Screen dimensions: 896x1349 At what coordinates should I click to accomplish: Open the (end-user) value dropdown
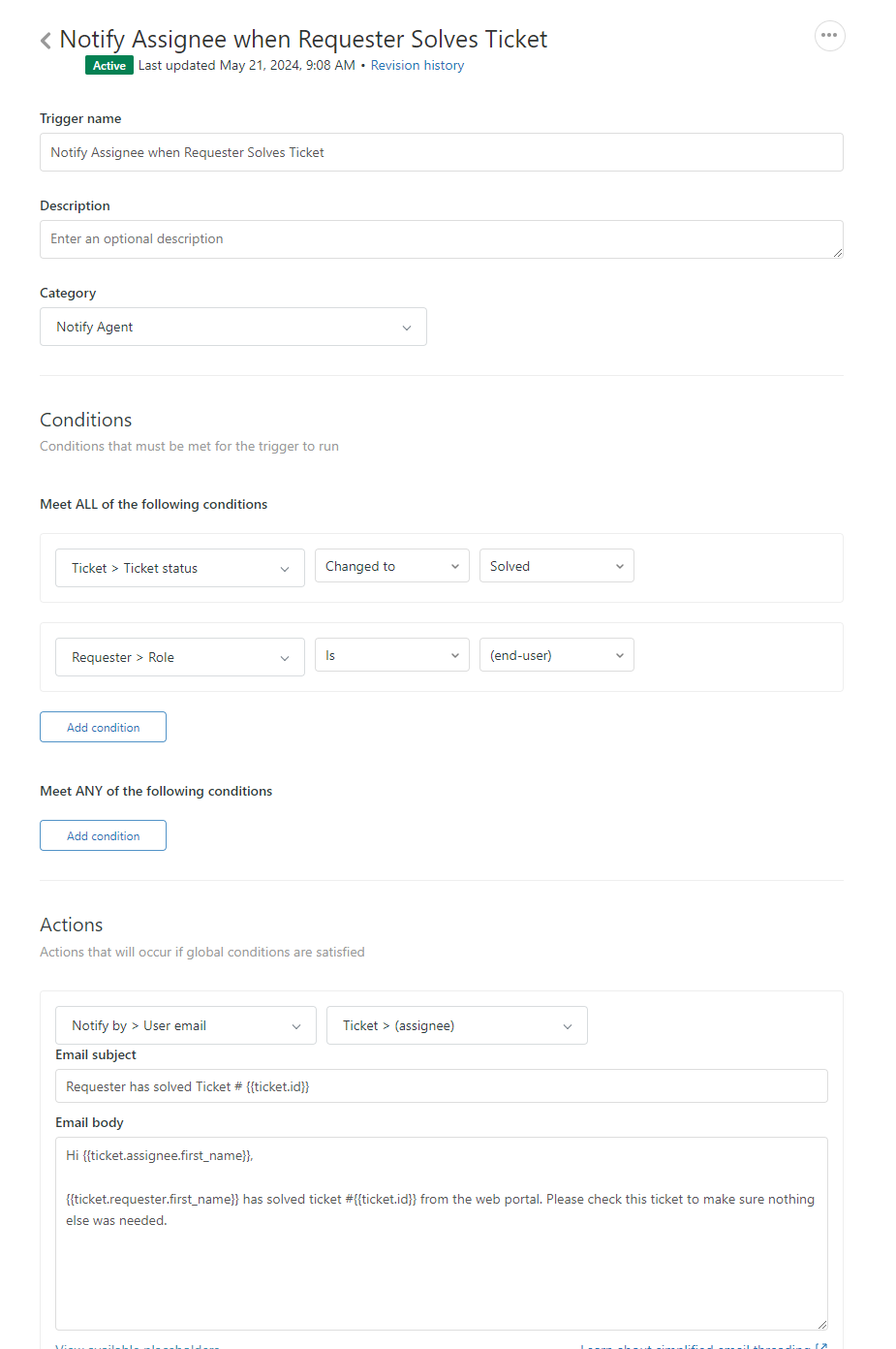click(x=556, y=656)
